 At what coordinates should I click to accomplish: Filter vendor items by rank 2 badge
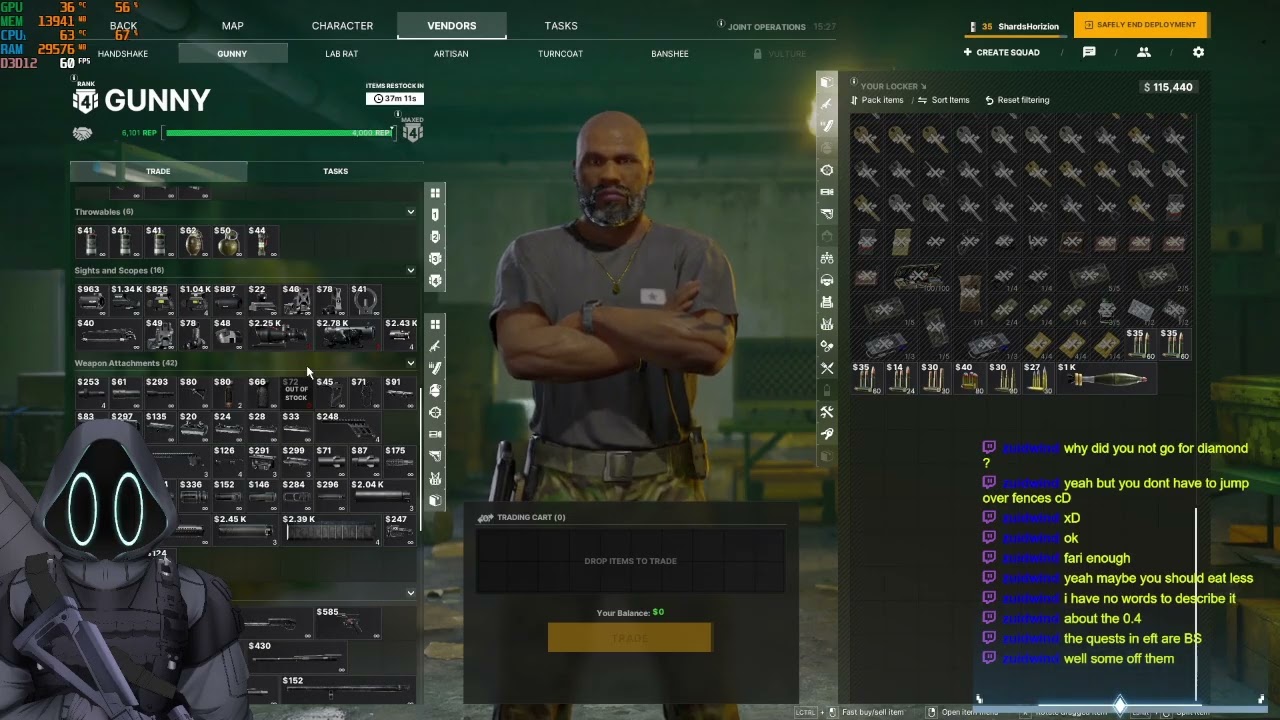[x=435, y=237]
